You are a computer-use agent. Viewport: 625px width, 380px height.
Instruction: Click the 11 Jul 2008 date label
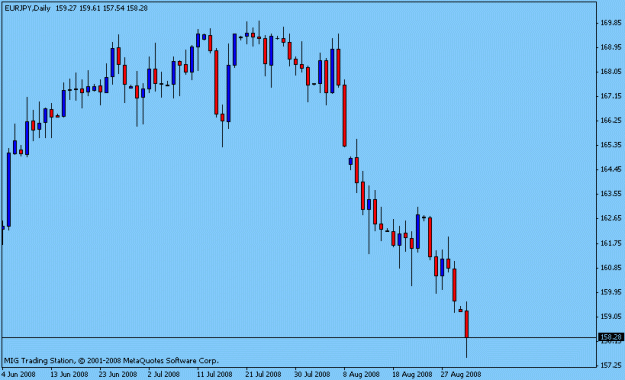point(214,374)
